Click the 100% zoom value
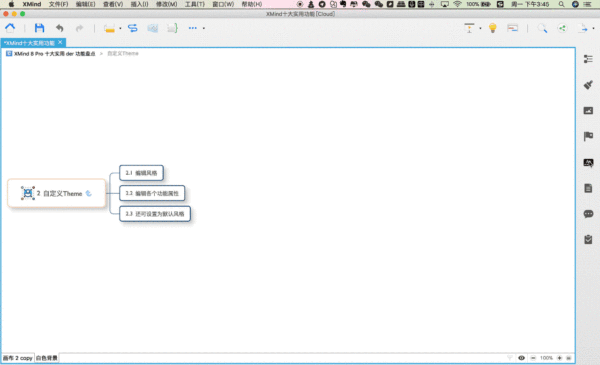600x365 pixels. (x=546, y=358)
